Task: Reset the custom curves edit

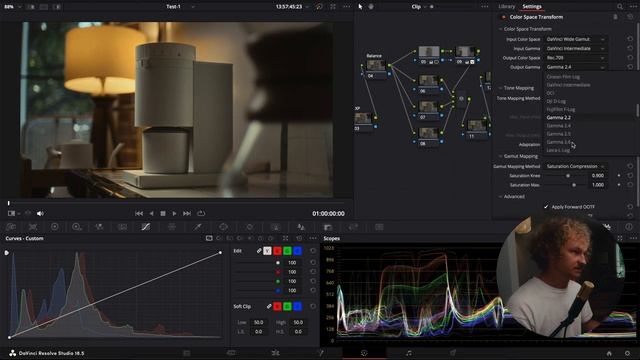Action: tap(313, 251)
